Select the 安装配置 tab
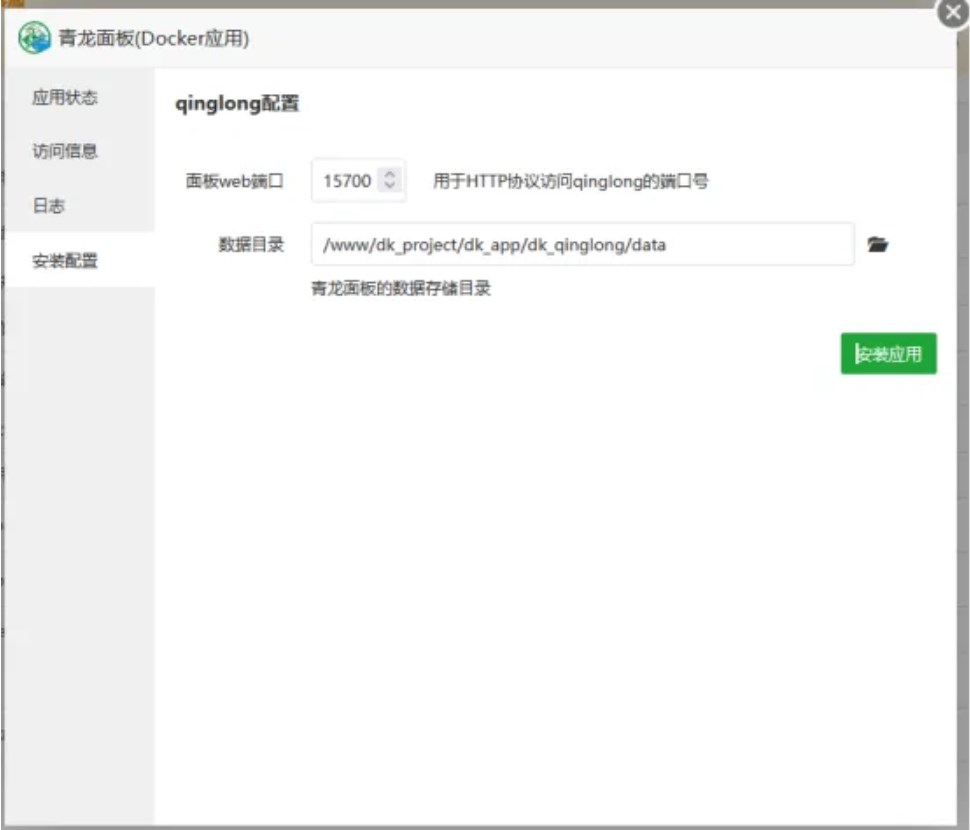This screenshot has height=830, width=970. click(65, 261)
